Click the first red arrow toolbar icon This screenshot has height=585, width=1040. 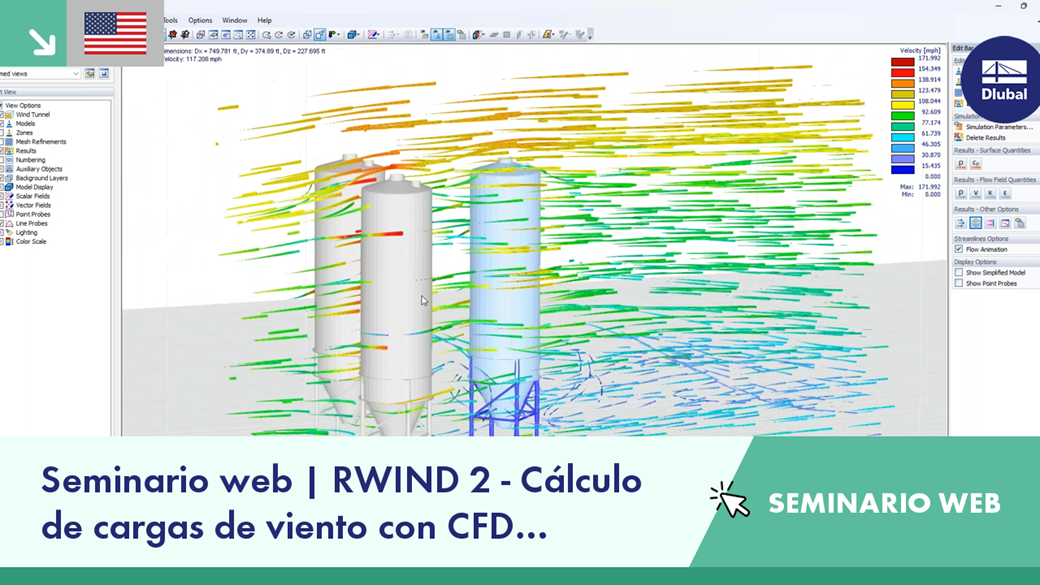coord(172,34)
